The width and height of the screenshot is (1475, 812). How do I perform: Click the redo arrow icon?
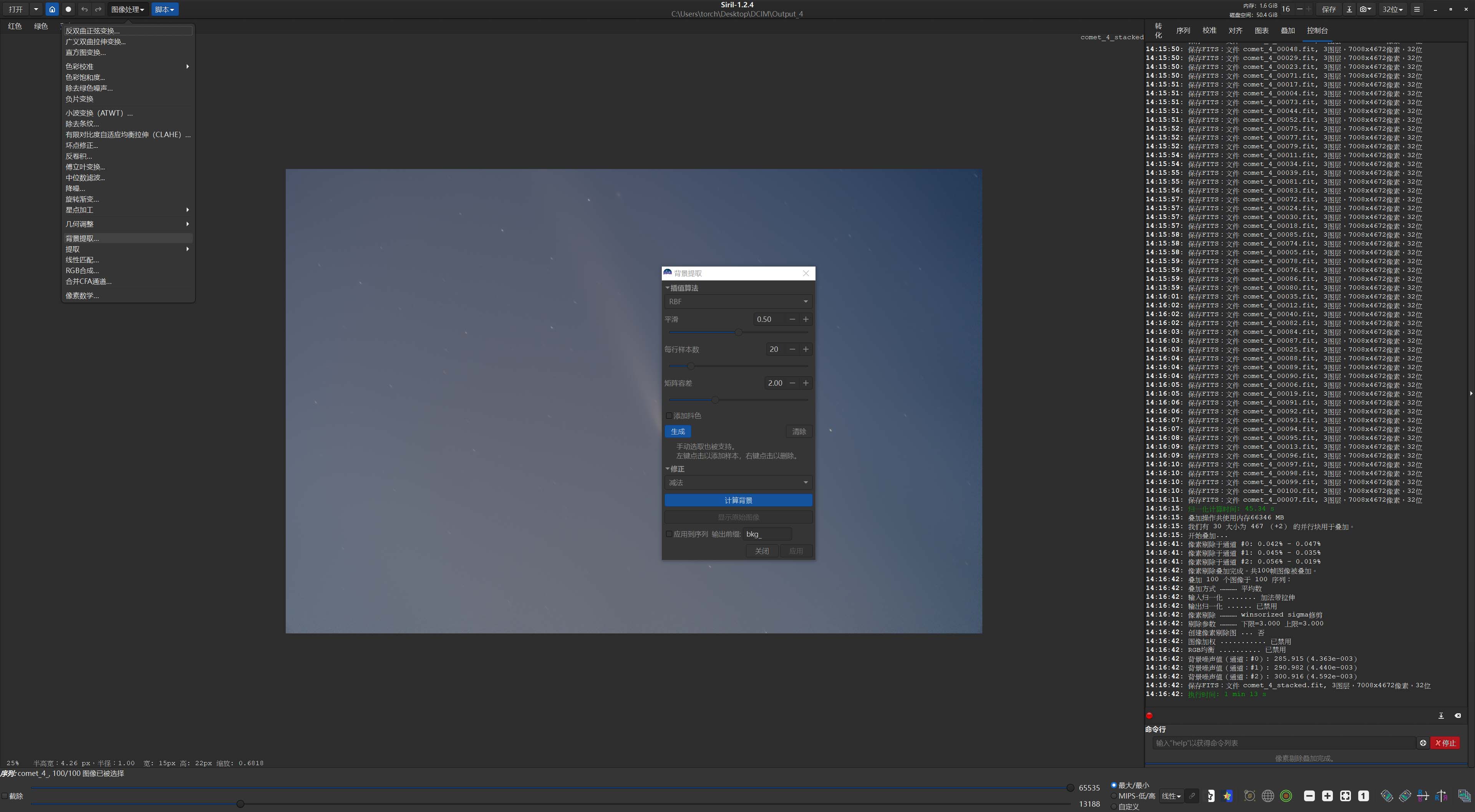[98, 9]
